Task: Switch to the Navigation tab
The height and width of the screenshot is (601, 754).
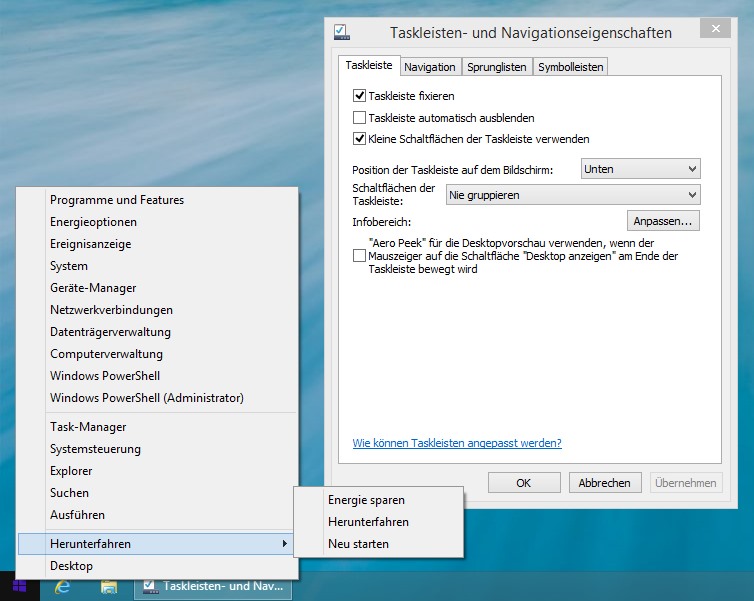Action: pyautogui.click(x=429, y=67)
